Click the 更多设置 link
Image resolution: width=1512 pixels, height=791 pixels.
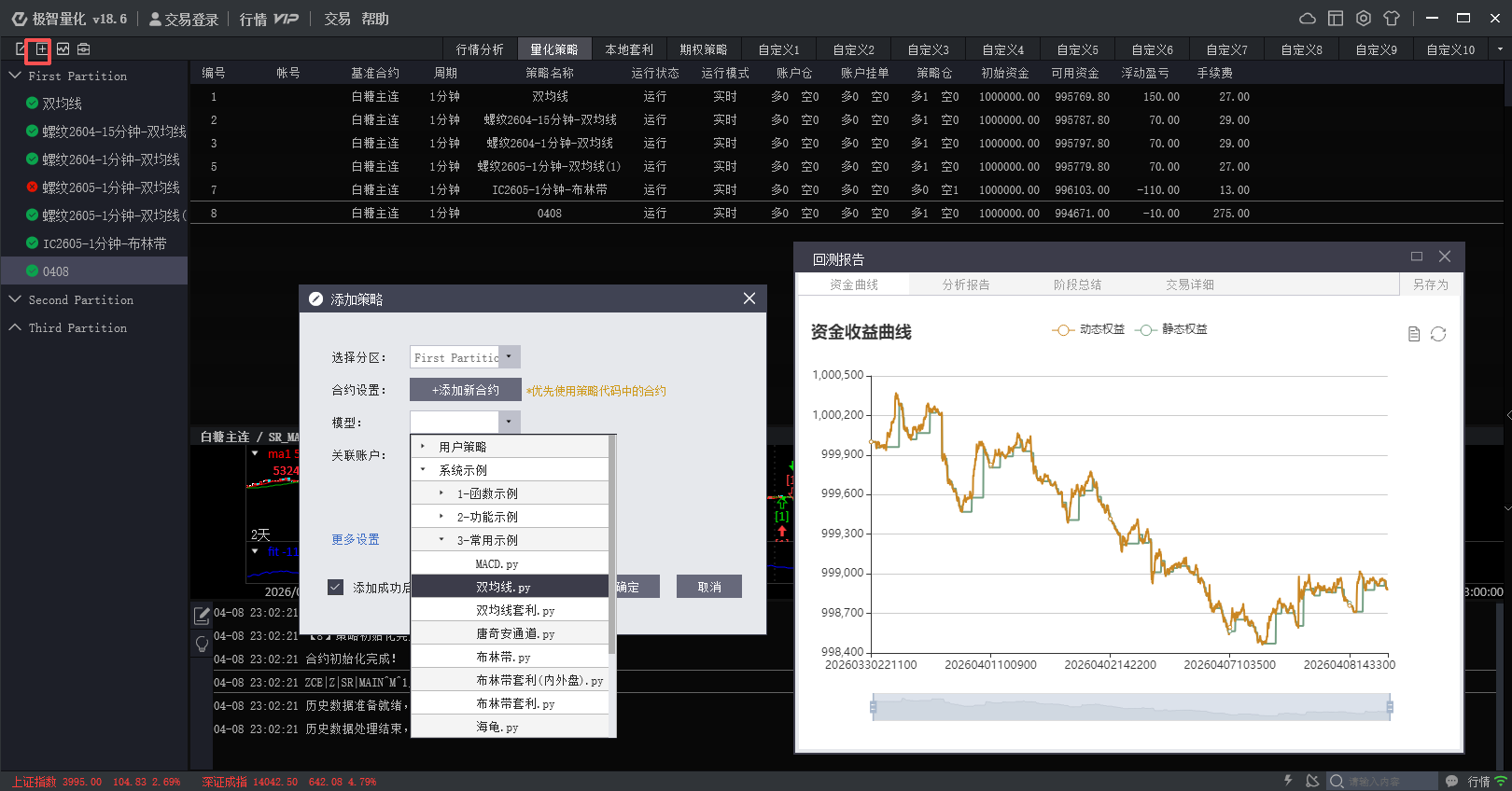click(x=356, y=539)
